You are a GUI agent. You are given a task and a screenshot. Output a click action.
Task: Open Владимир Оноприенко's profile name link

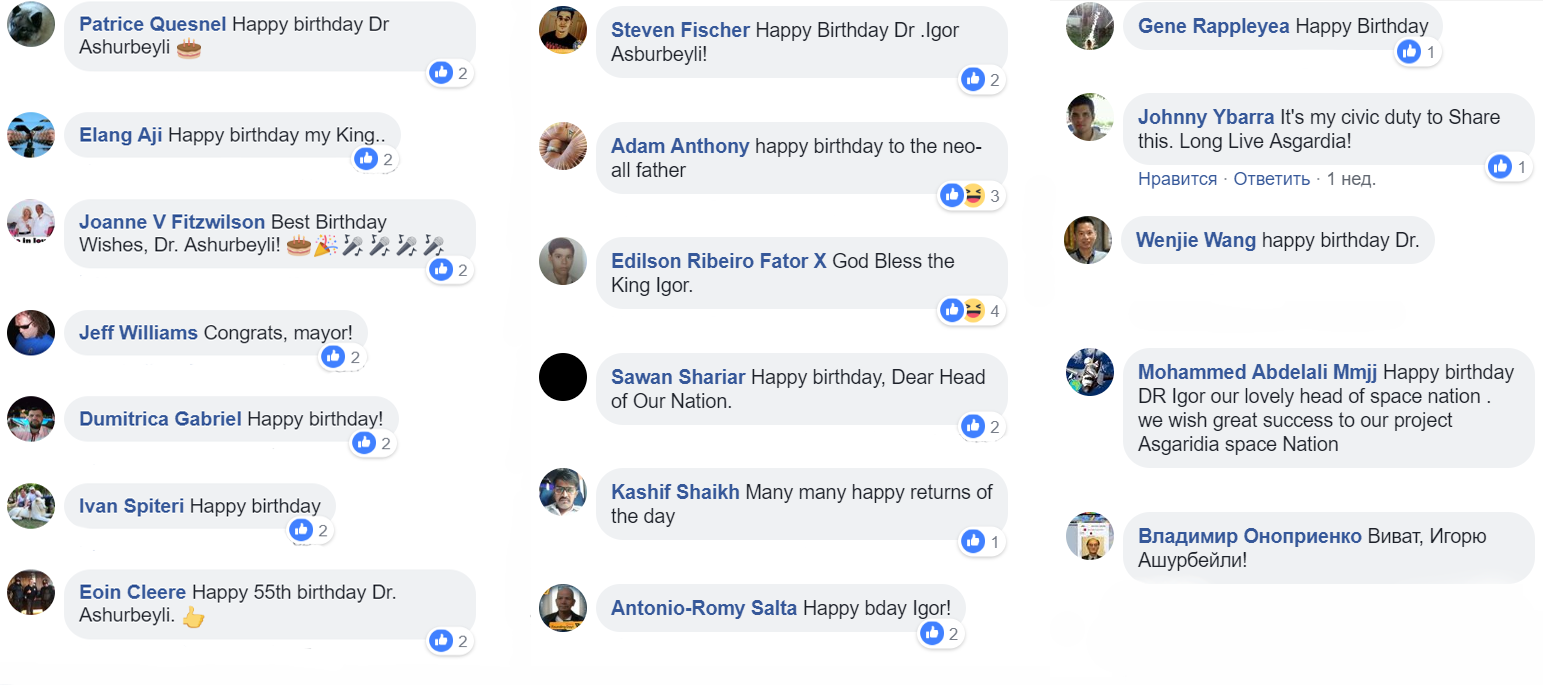[x=1249, y=536]
